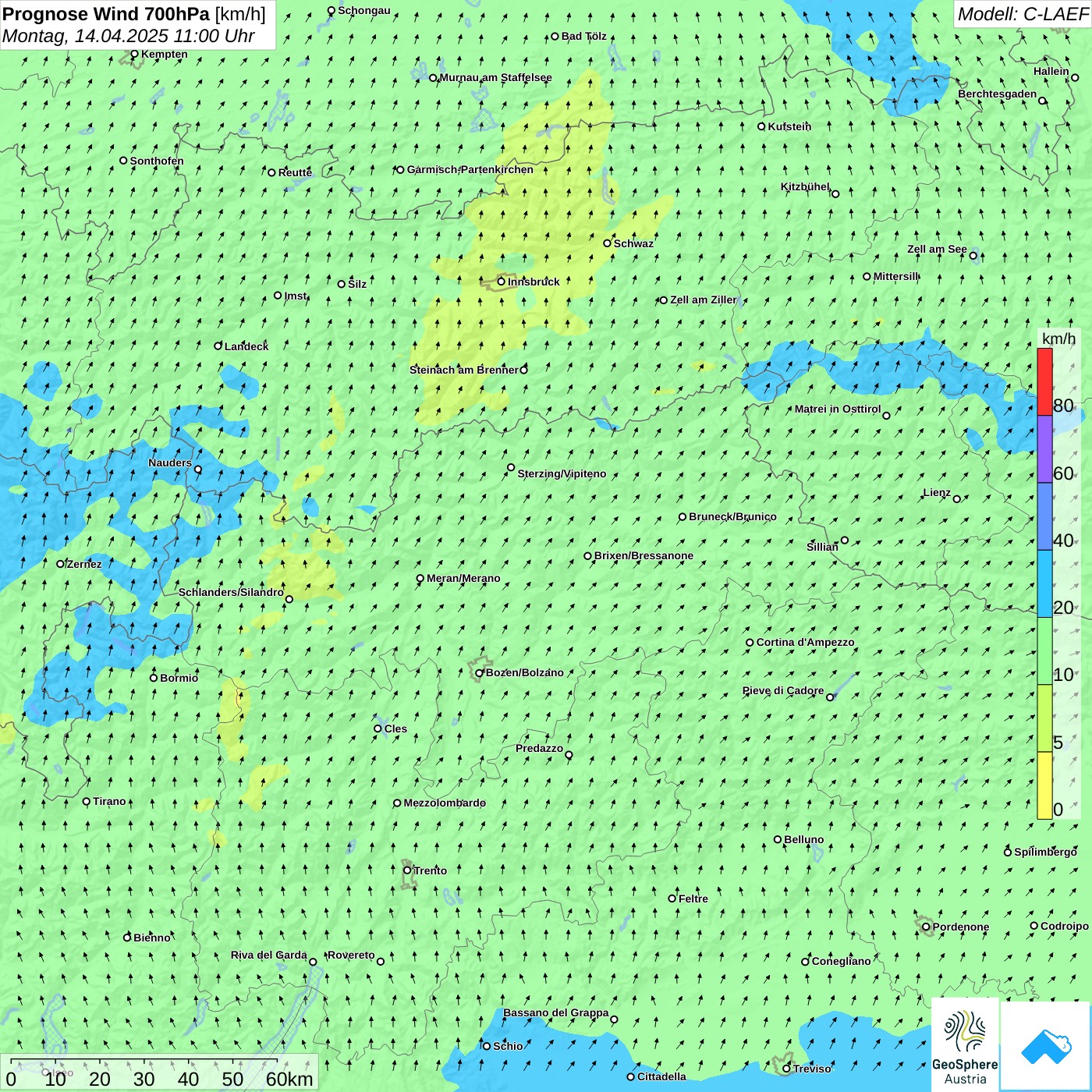The height and width of the screenshot is (1092, 1092).
Task: Click the Codroipo label
Action: tap(1064, 926)
